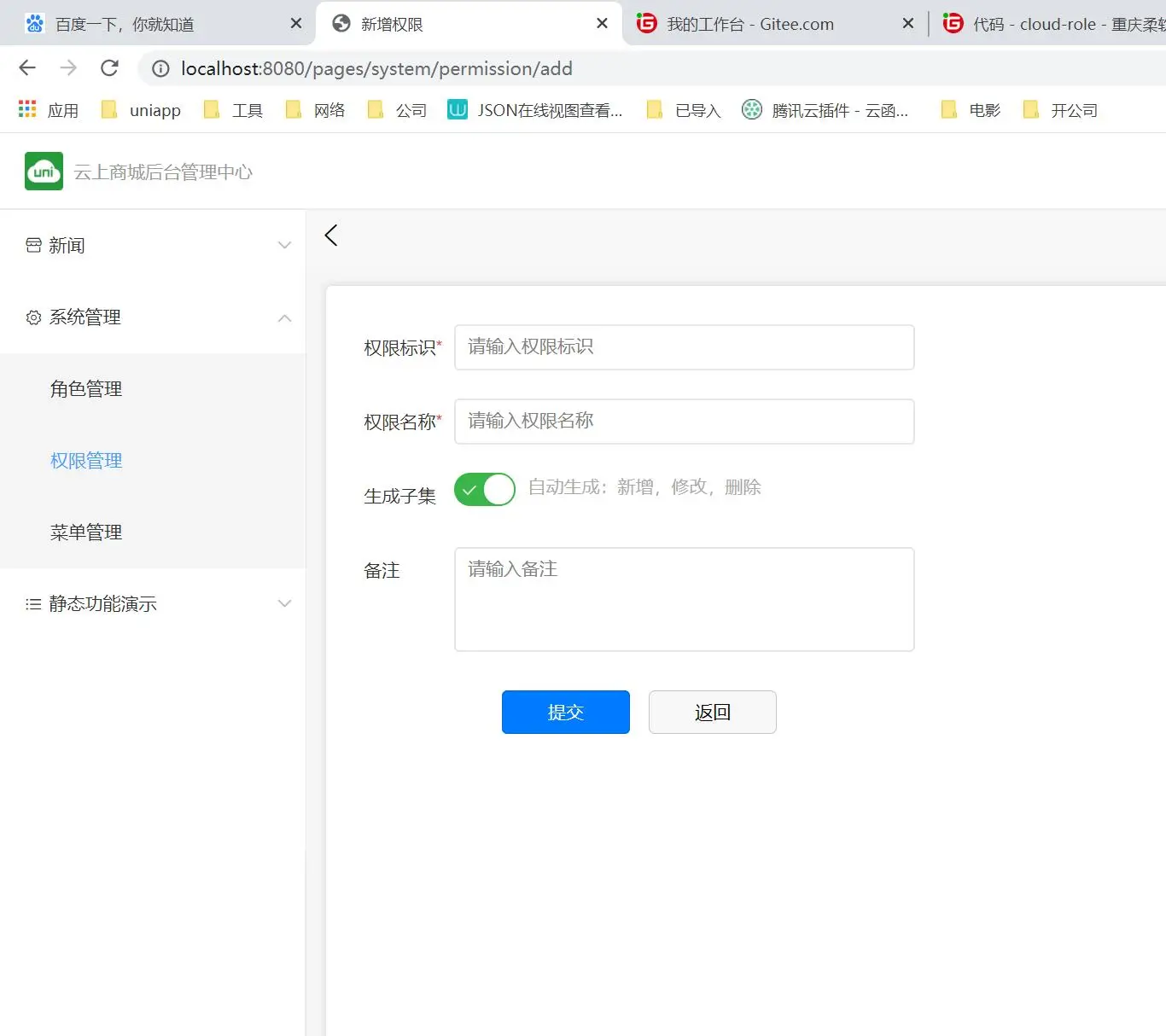Open the 应用 apps grid shortcut
This screenshot has height=1036, width=1166.
(x=49, y=110)
